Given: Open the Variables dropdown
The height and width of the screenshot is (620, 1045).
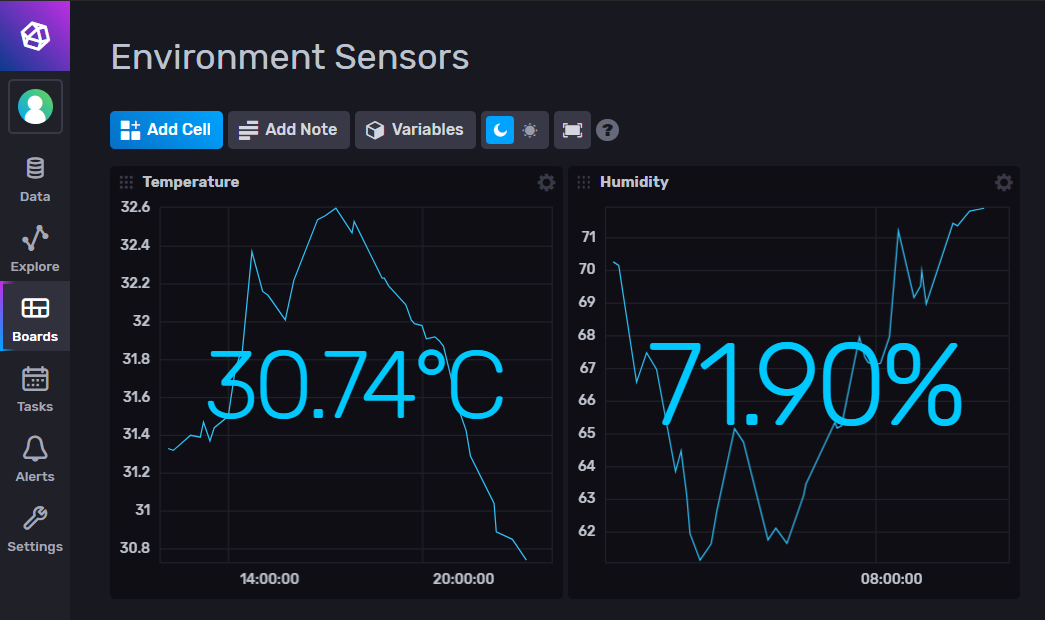Looking at the screenshot, I should coord(415,130).
